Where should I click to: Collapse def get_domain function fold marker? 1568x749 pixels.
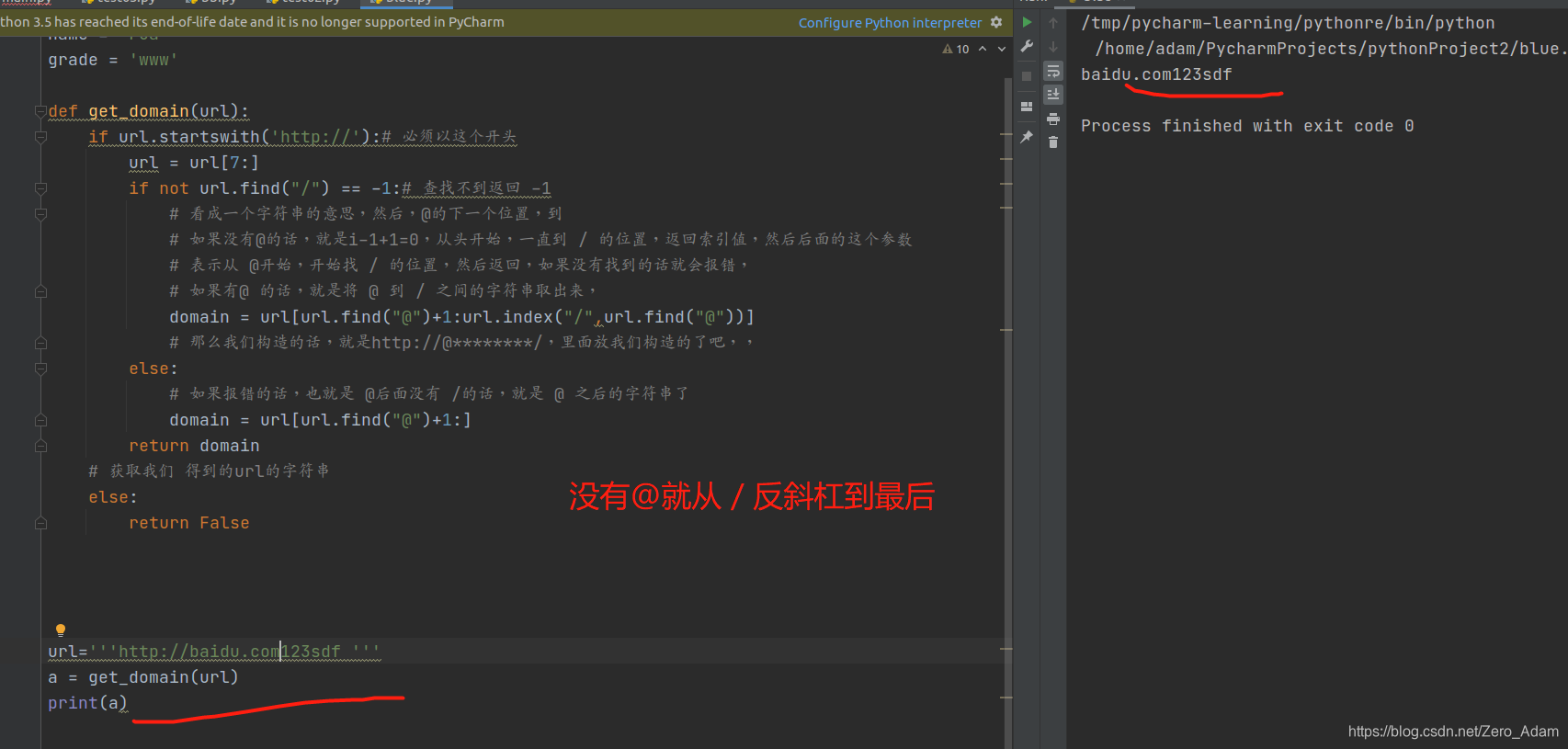(40, 111)
